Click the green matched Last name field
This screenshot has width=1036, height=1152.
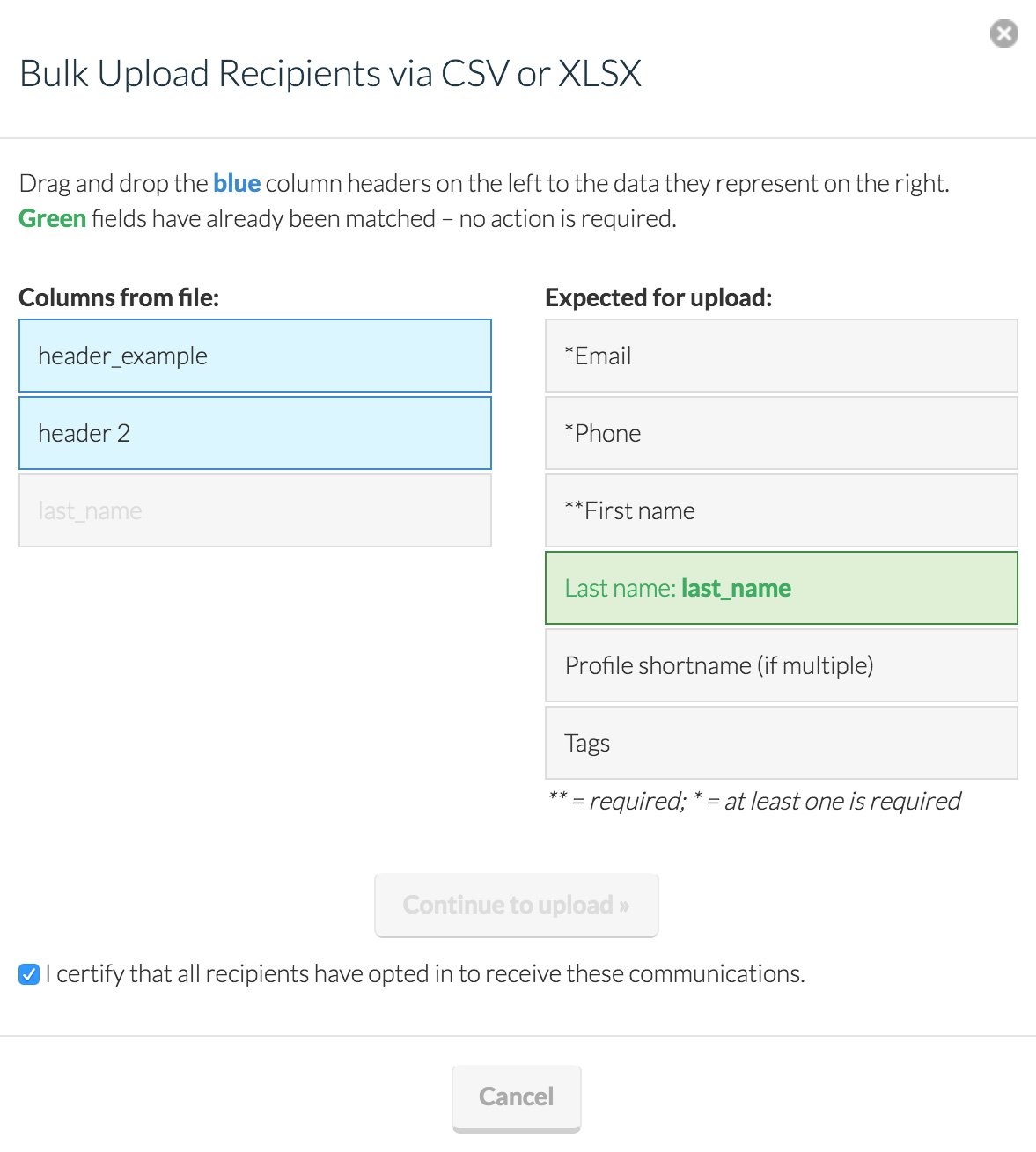(781, 588)
